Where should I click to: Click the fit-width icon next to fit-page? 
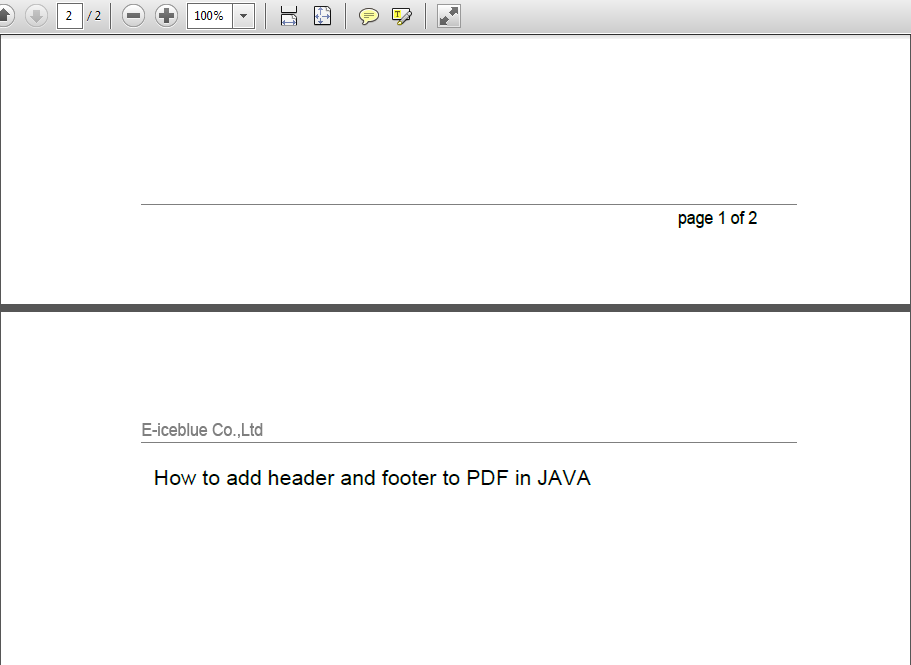[x=288, y=16]
